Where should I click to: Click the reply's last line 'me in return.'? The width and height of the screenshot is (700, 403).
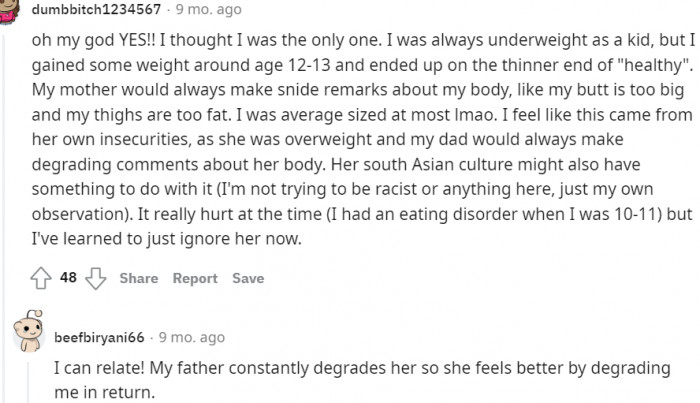pos(104,392)
